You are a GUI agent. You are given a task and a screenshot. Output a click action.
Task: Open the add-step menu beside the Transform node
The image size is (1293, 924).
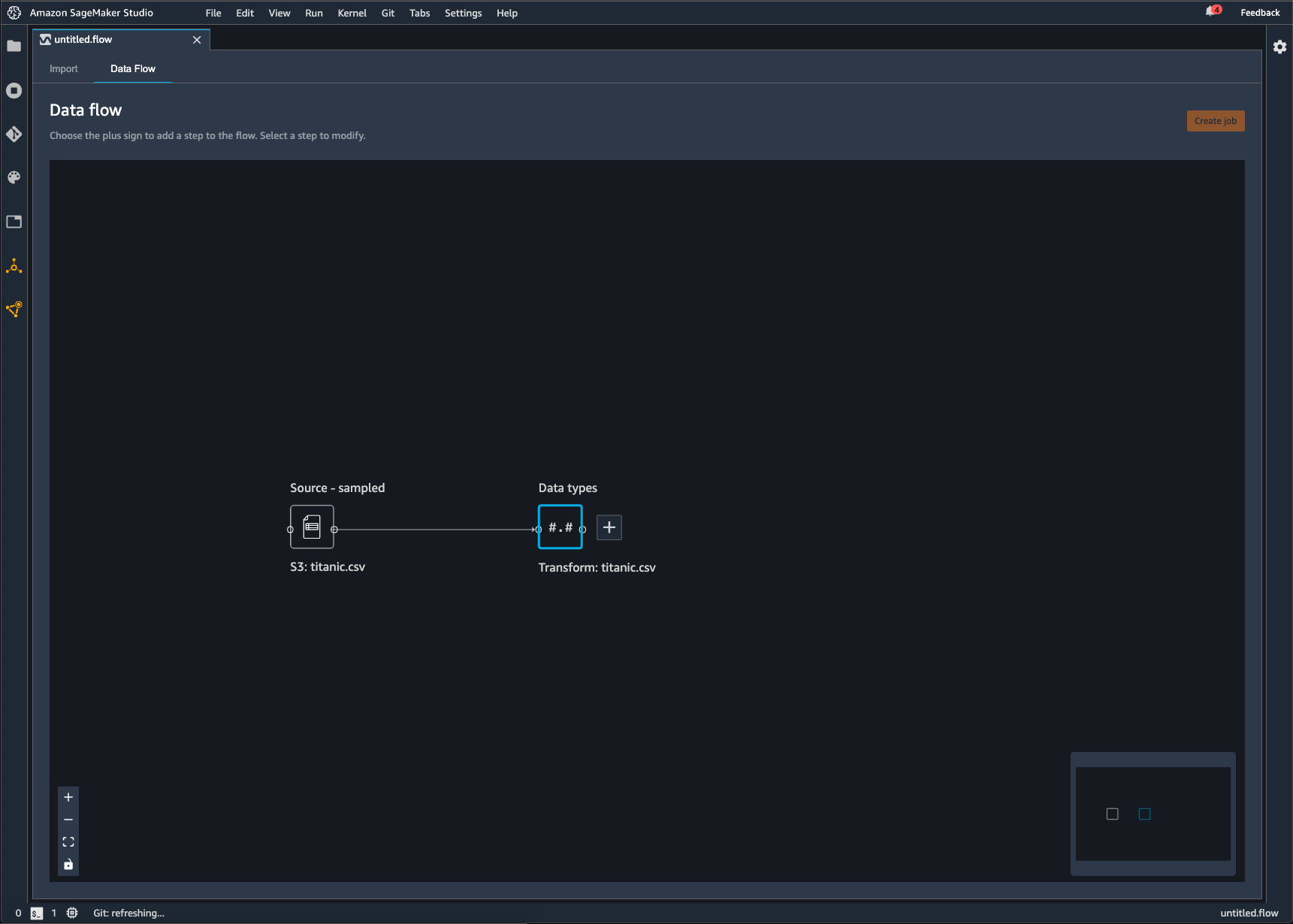[x=609, y=527]
